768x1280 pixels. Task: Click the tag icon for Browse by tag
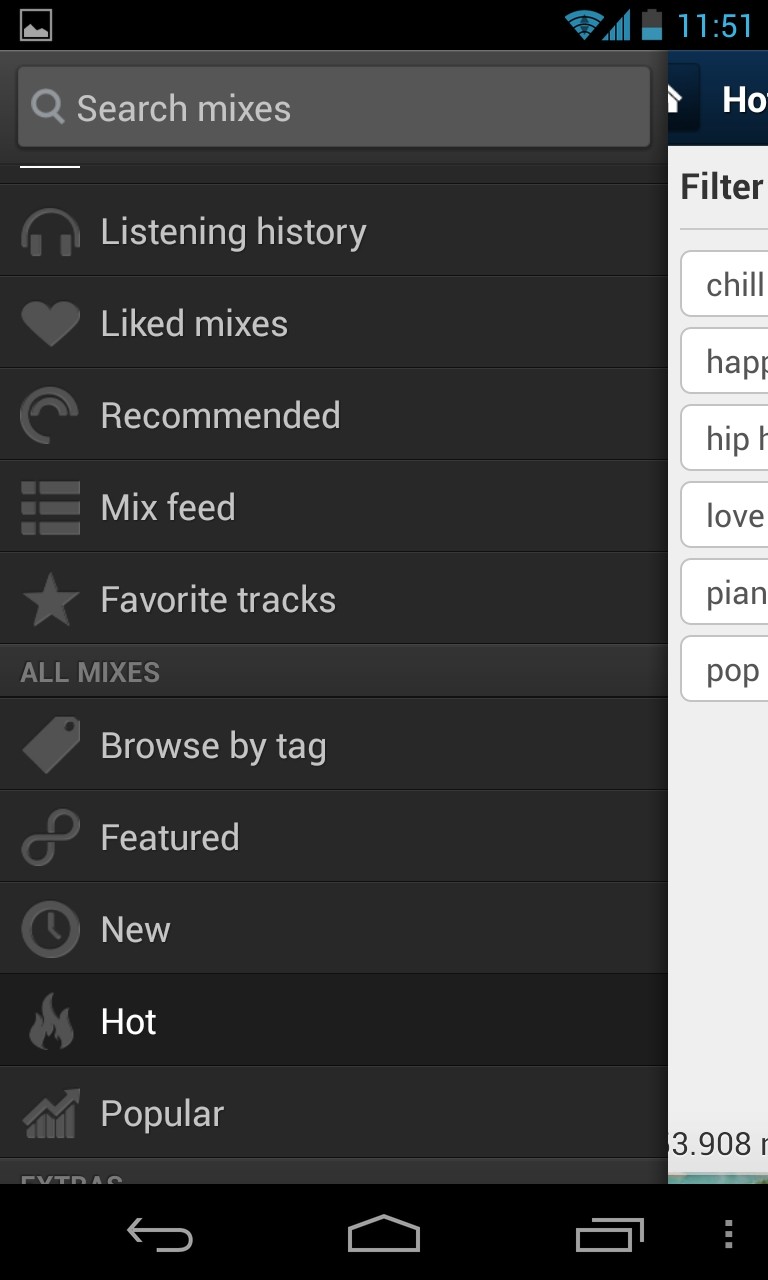click(x=50, y=745)
